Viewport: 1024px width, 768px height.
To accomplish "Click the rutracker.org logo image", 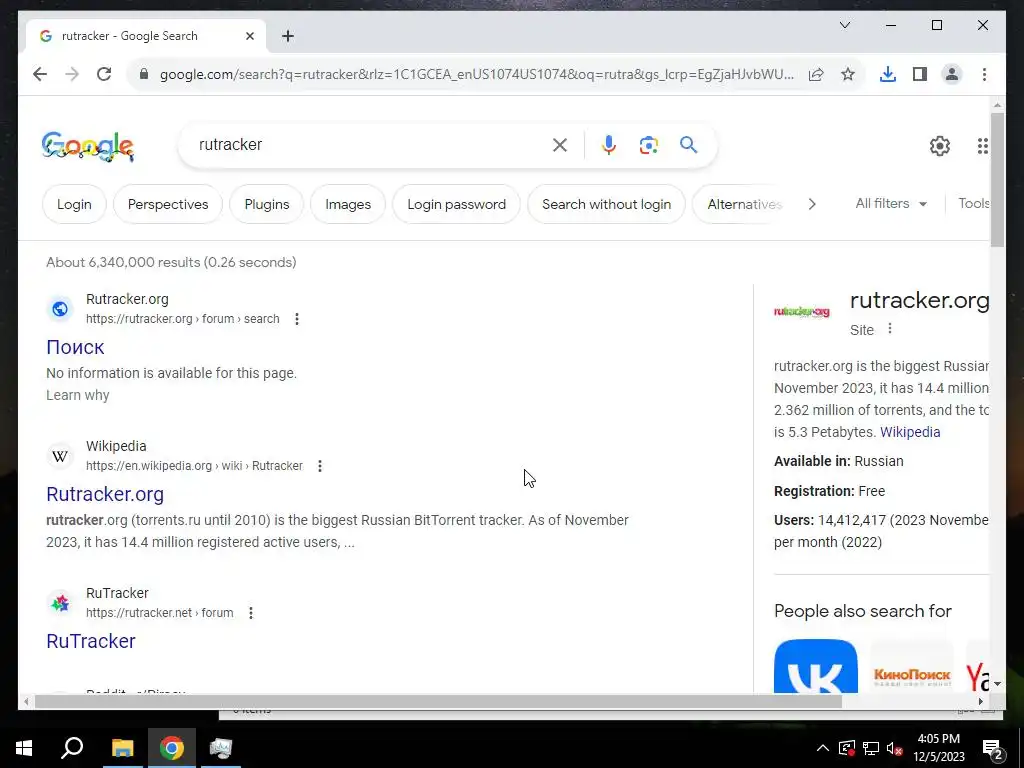I will point(801,312).
